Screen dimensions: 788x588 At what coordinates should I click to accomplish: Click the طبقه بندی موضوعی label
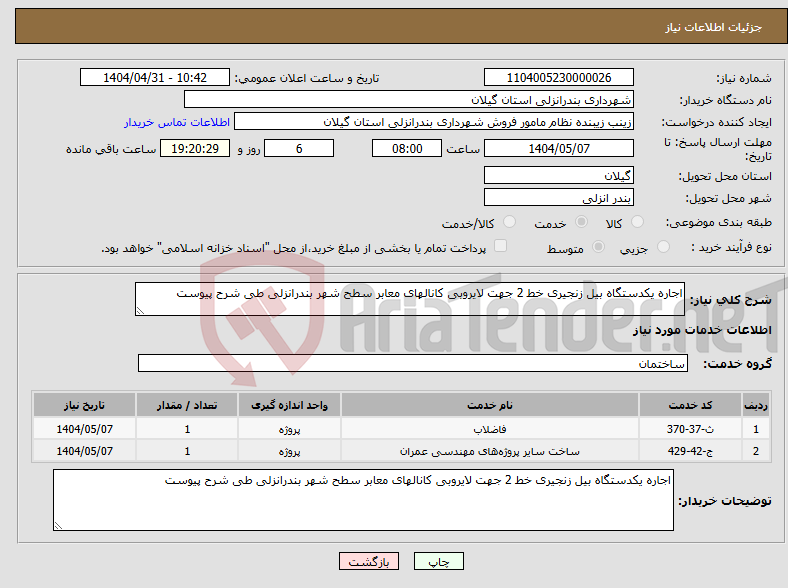click(x=719, y=222)
